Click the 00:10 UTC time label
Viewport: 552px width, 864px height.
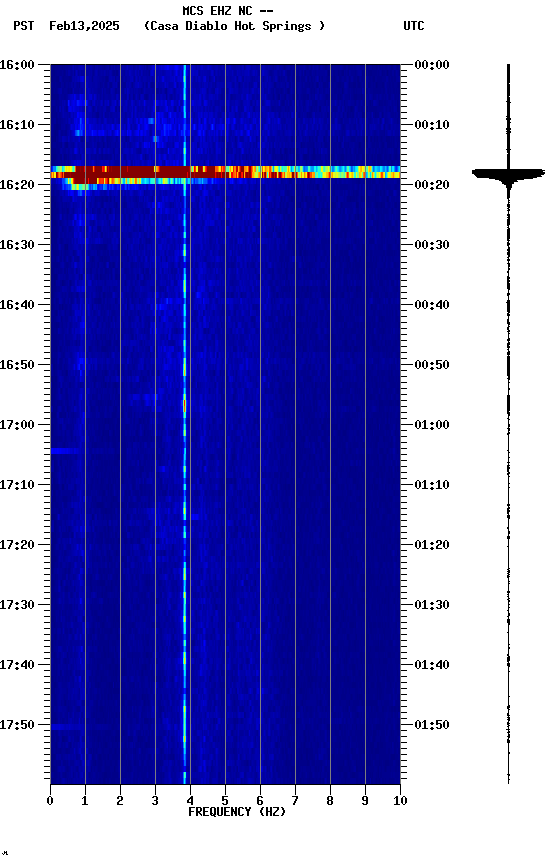point(432,125)
